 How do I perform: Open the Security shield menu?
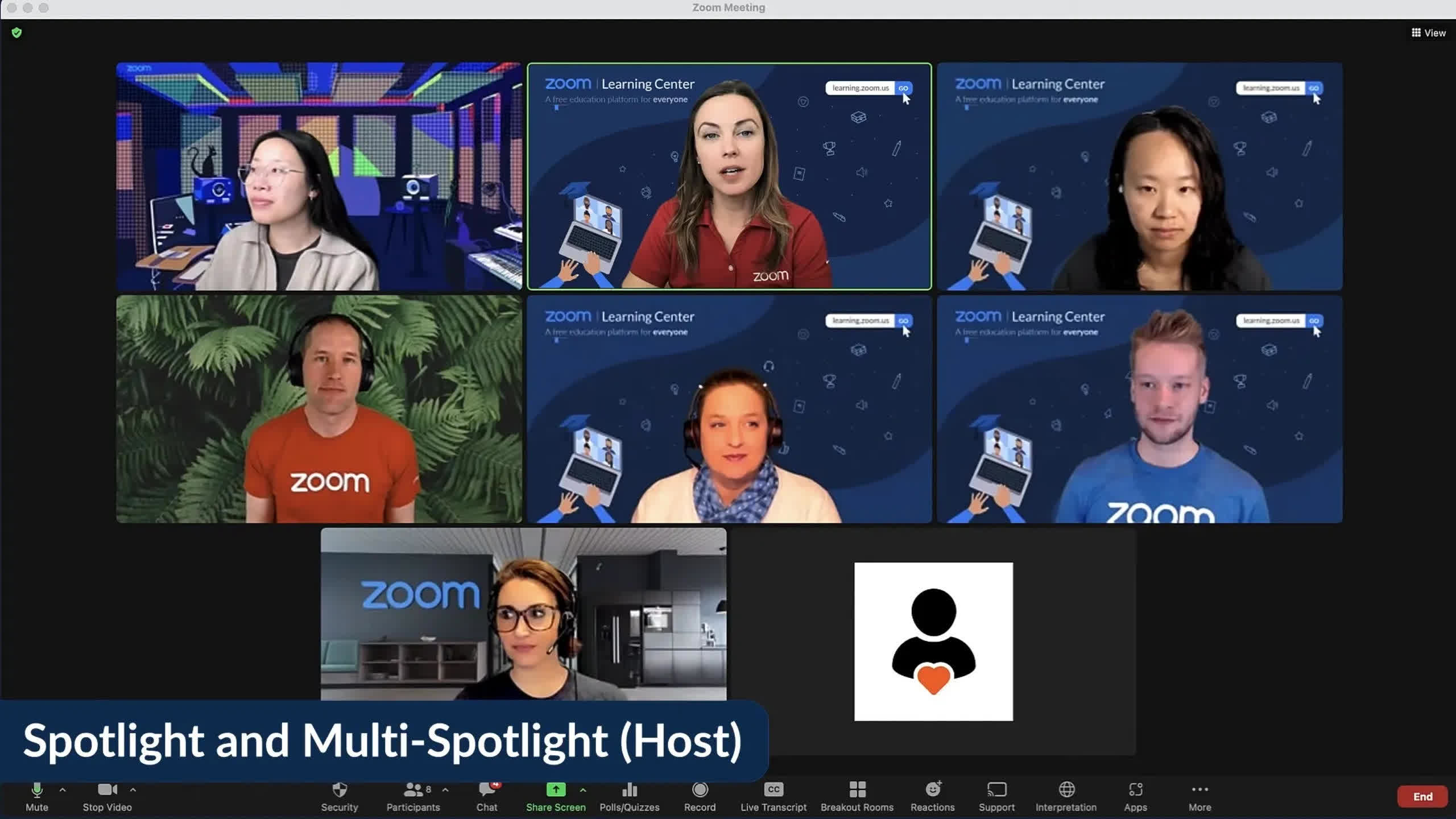(x=340, y=796)
